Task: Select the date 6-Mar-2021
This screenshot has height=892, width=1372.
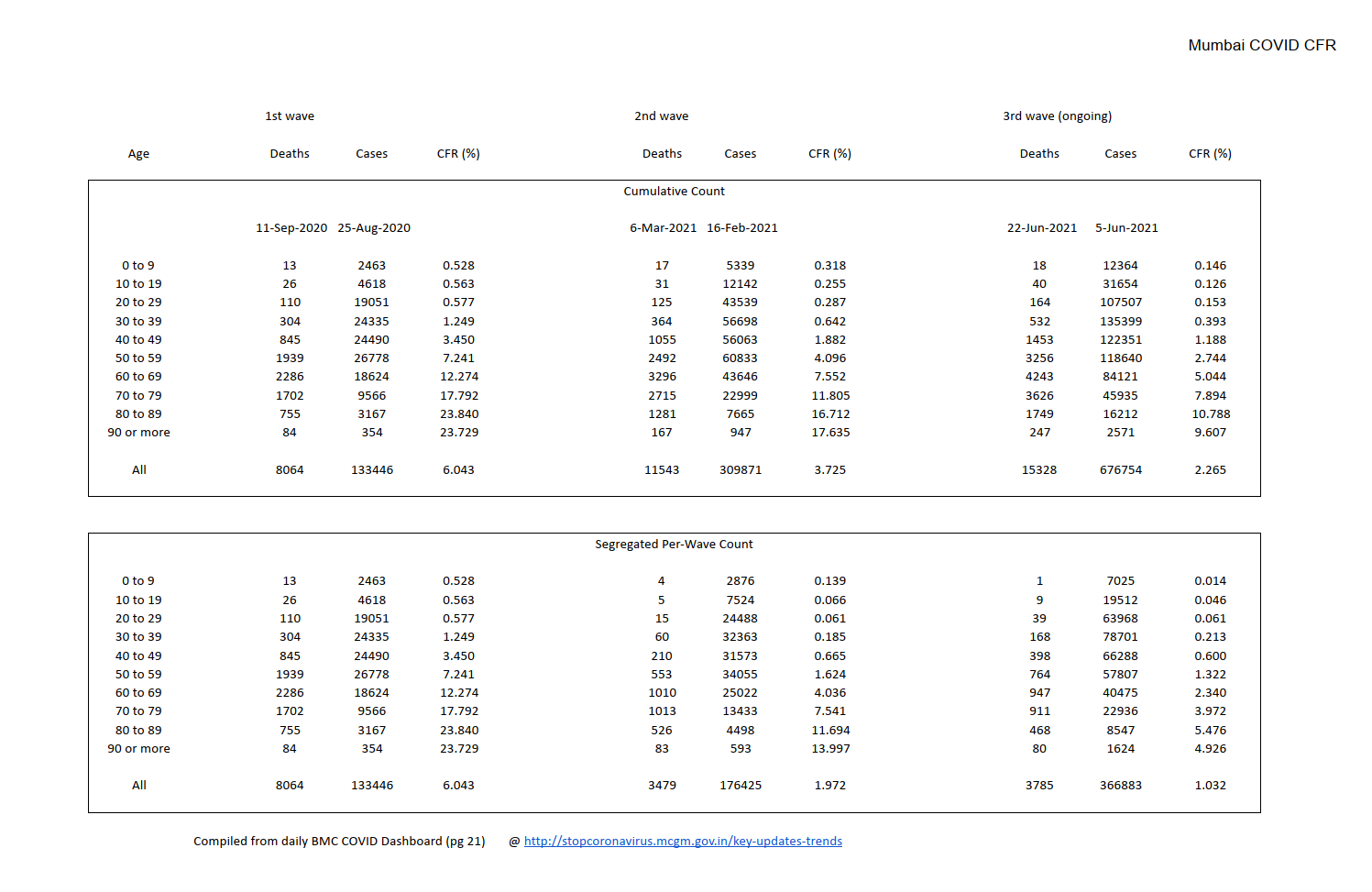Action: click(664, 228)
